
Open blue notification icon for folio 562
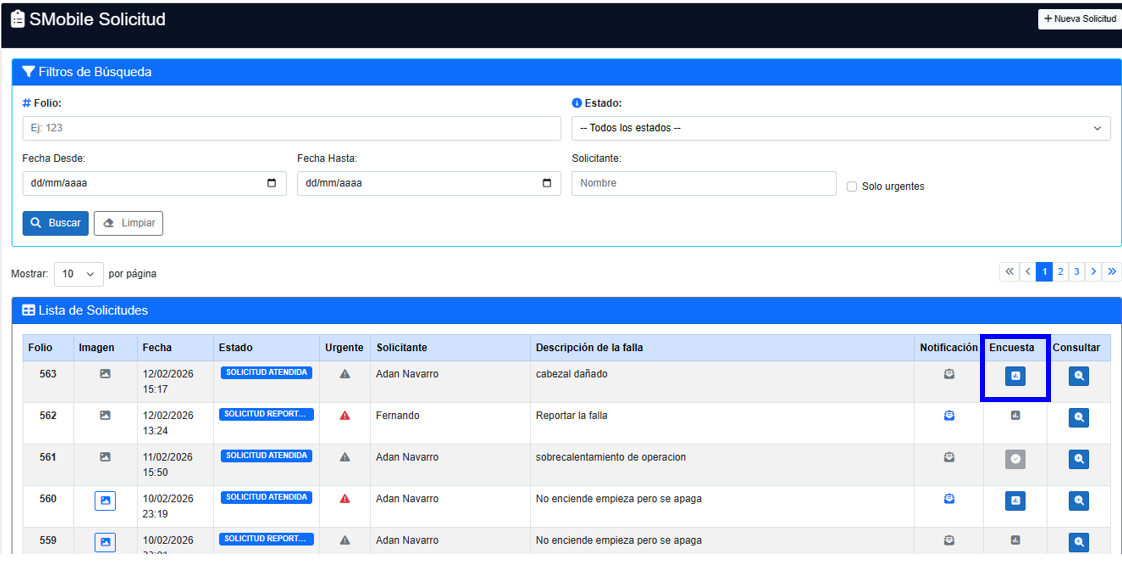point(949,415)
